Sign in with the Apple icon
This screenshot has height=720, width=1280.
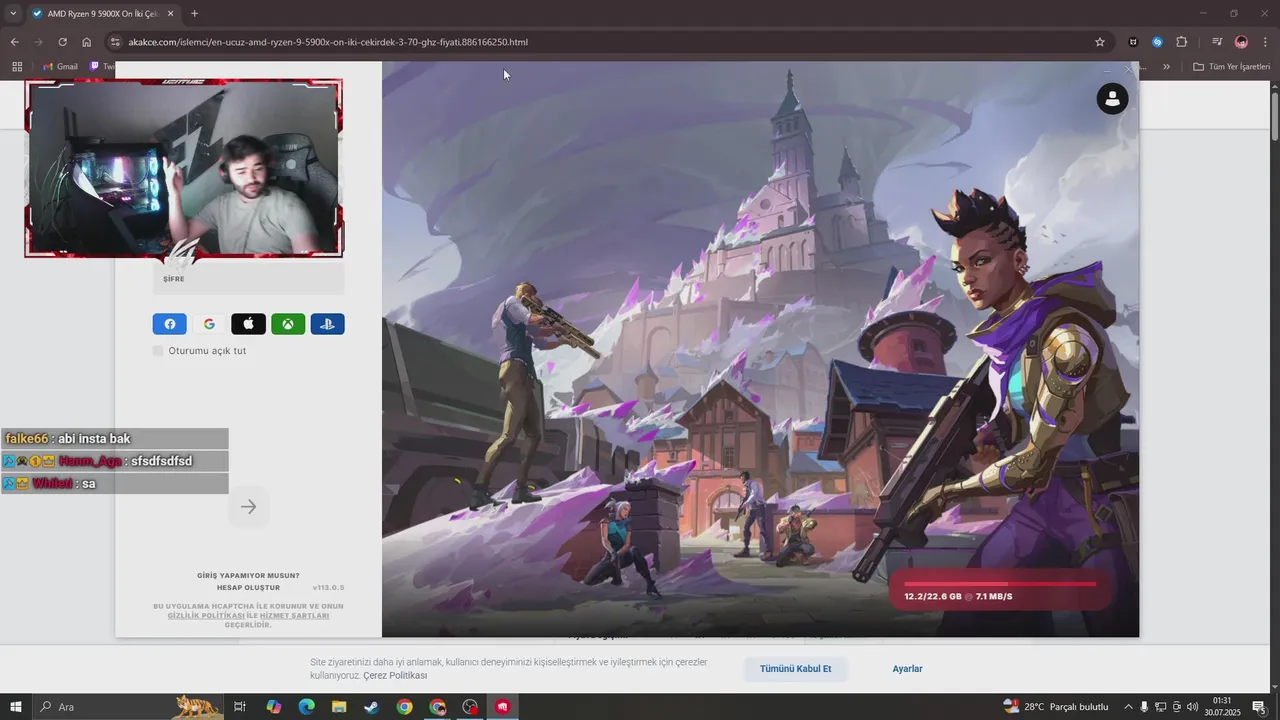tap(248, 324)
